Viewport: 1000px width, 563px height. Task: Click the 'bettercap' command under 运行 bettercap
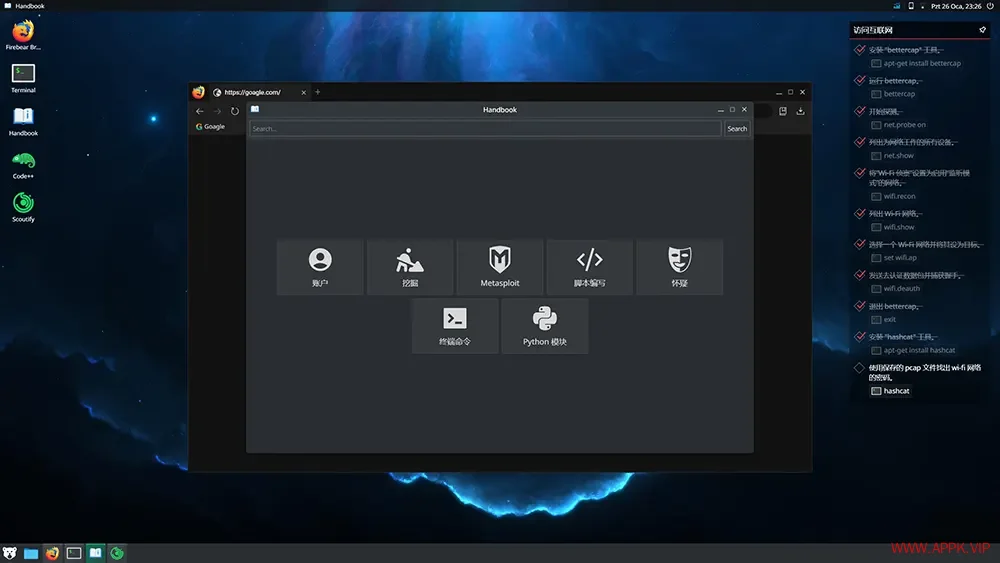pos(893,94)
